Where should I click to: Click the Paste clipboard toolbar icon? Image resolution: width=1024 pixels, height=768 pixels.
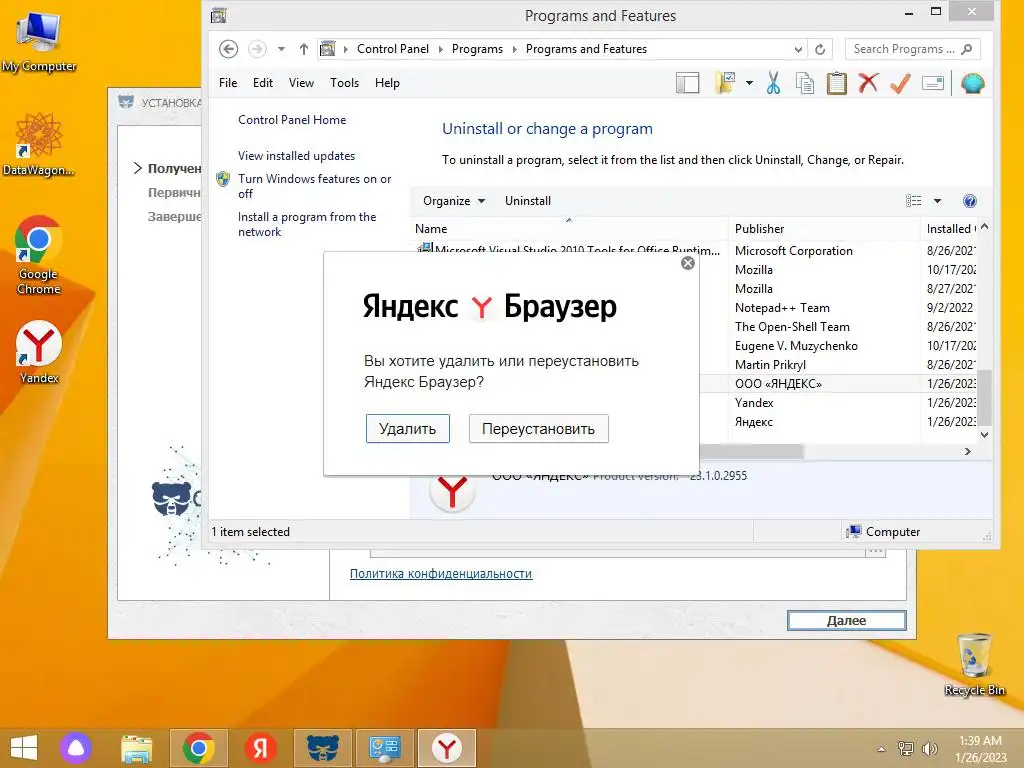(x=837, y=83)
